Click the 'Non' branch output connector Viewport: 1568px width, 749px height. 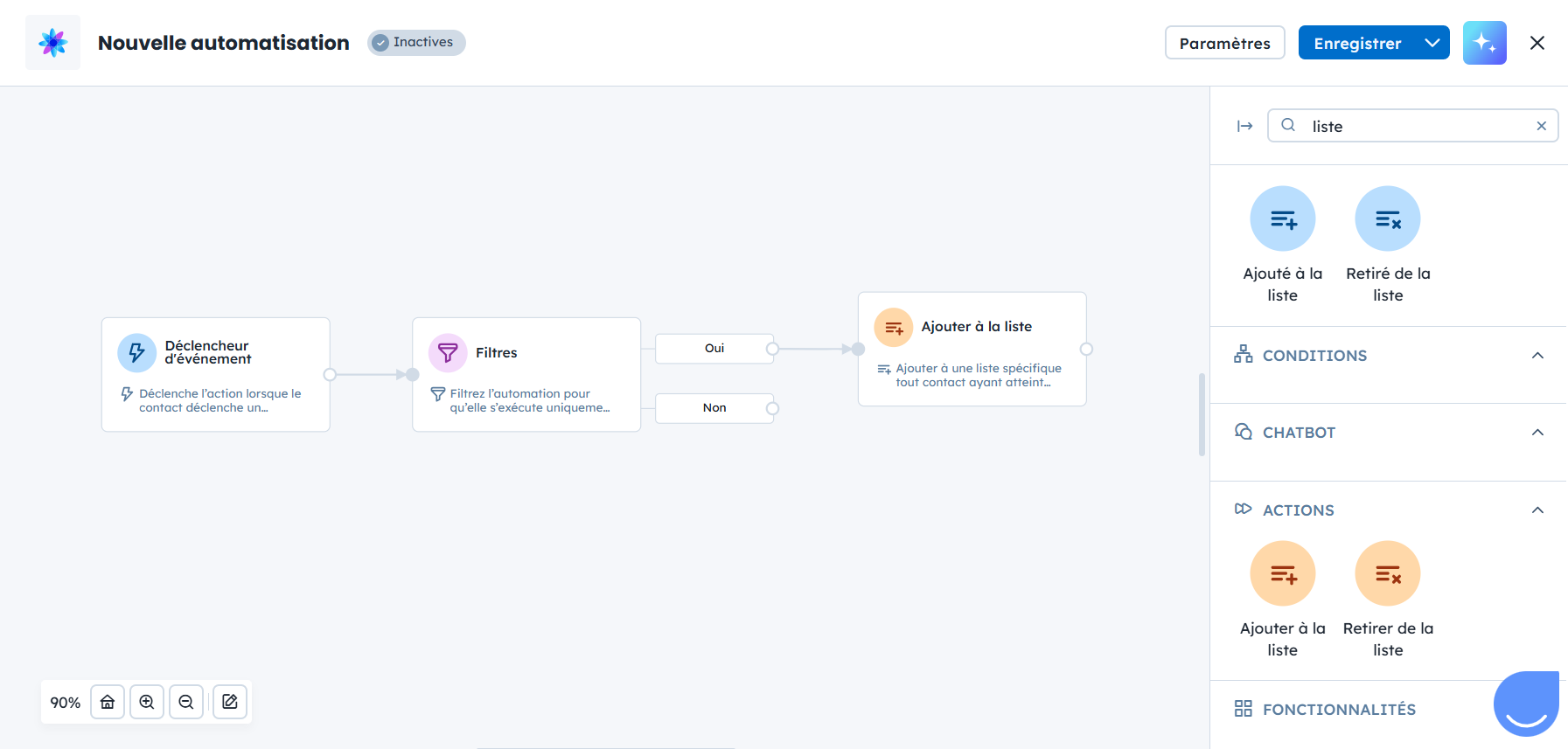[772, 408]
